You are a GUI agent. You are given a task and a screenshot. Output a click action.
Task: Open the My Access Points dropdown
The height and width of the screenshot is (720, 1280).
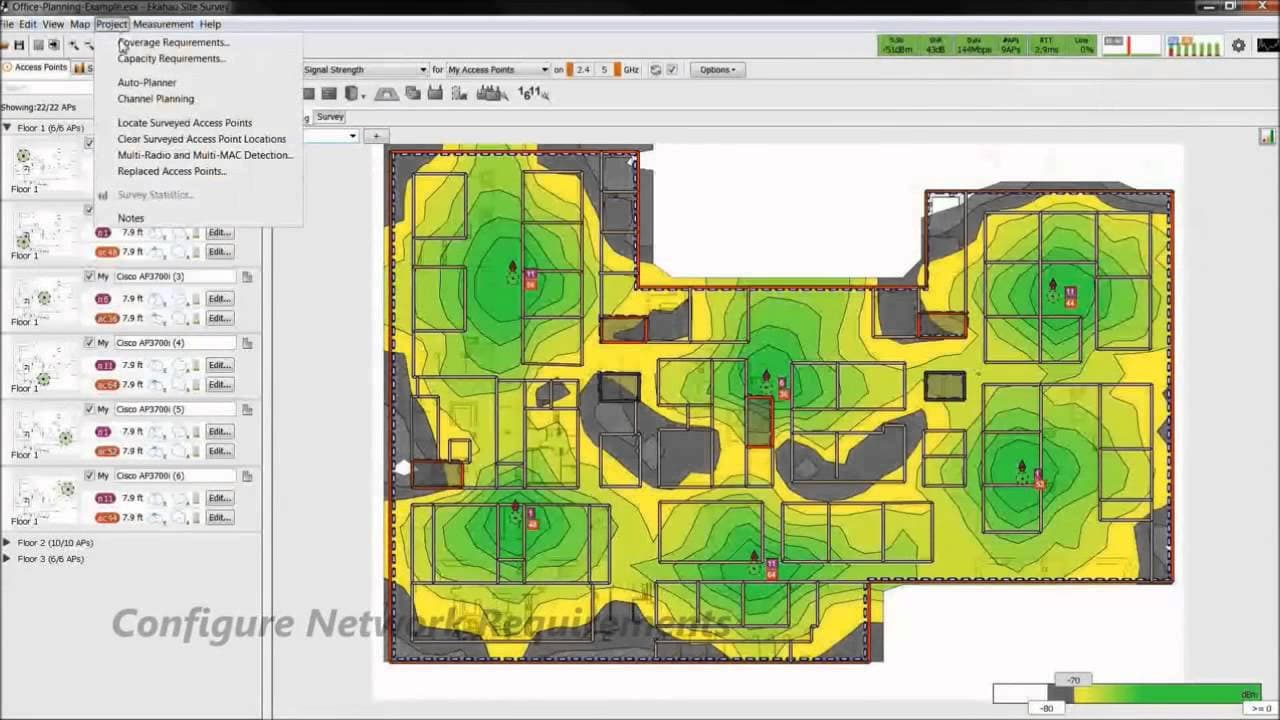pos(497,70)
